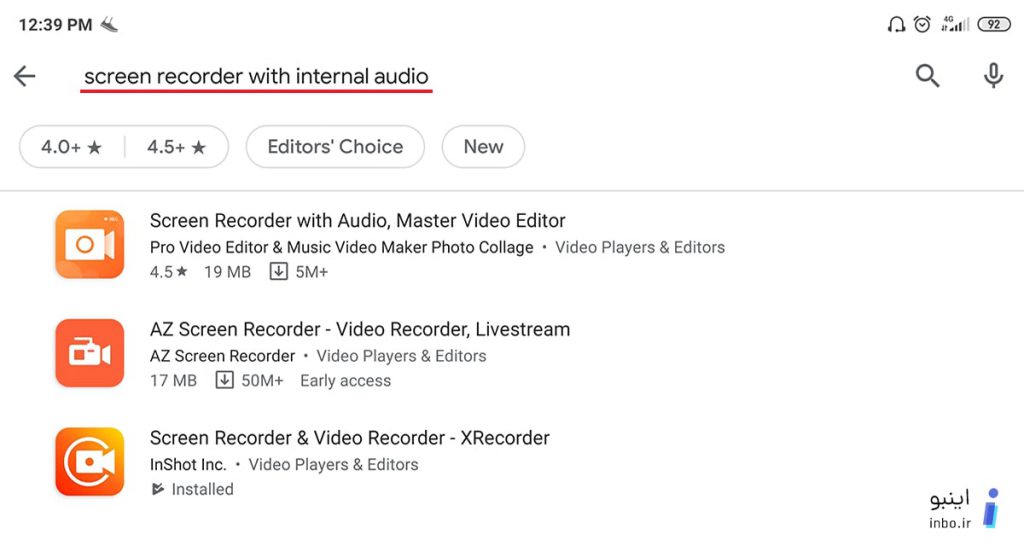1024x546 pixels.
Task: Go back using the left arrow
Action: coord(25,76)
